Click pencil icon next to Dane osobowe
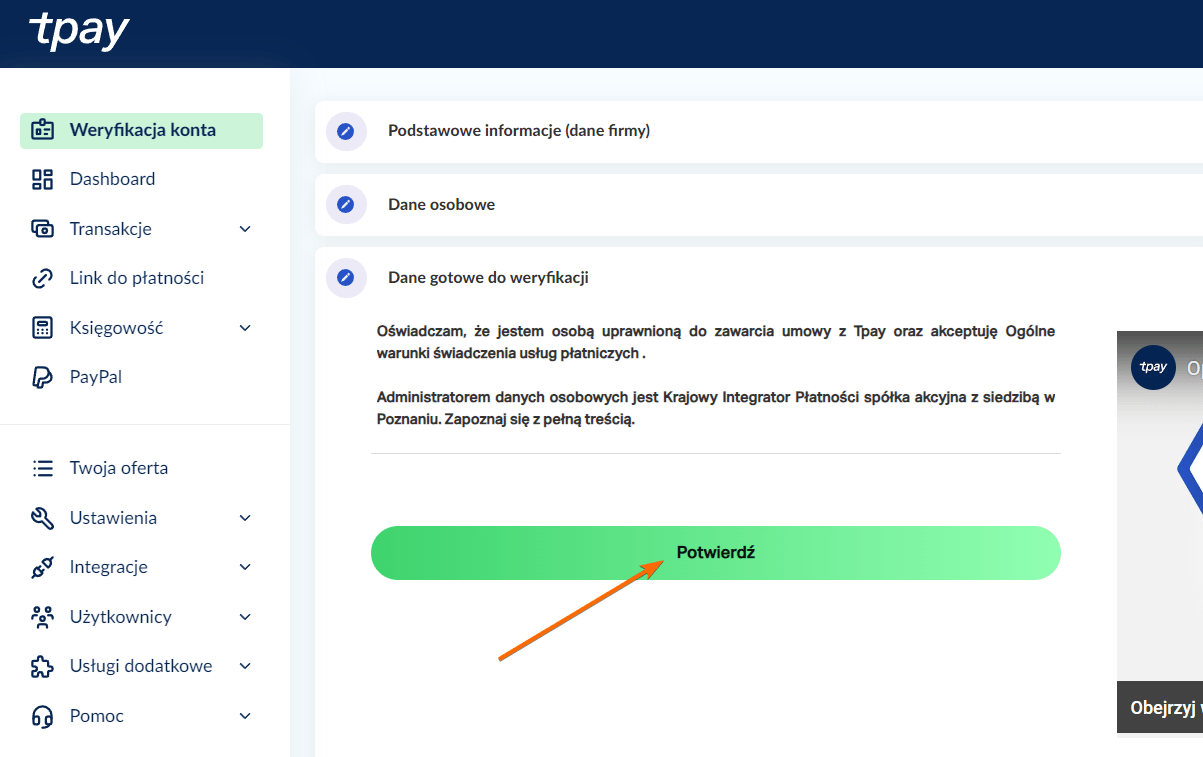 tap(346, 205)
